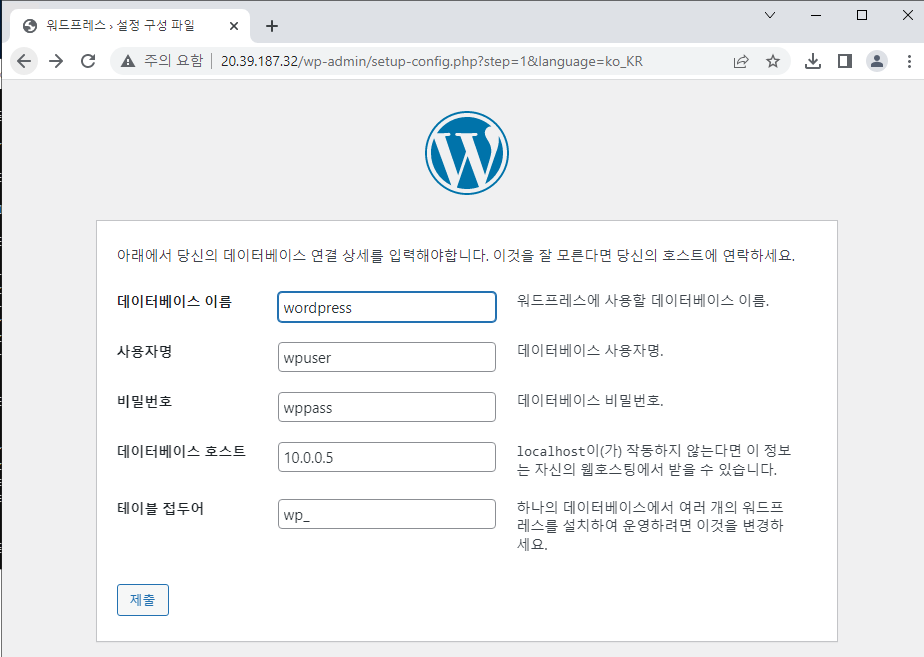
Task: Click the WordPress logo
Action: click(467, 153)
